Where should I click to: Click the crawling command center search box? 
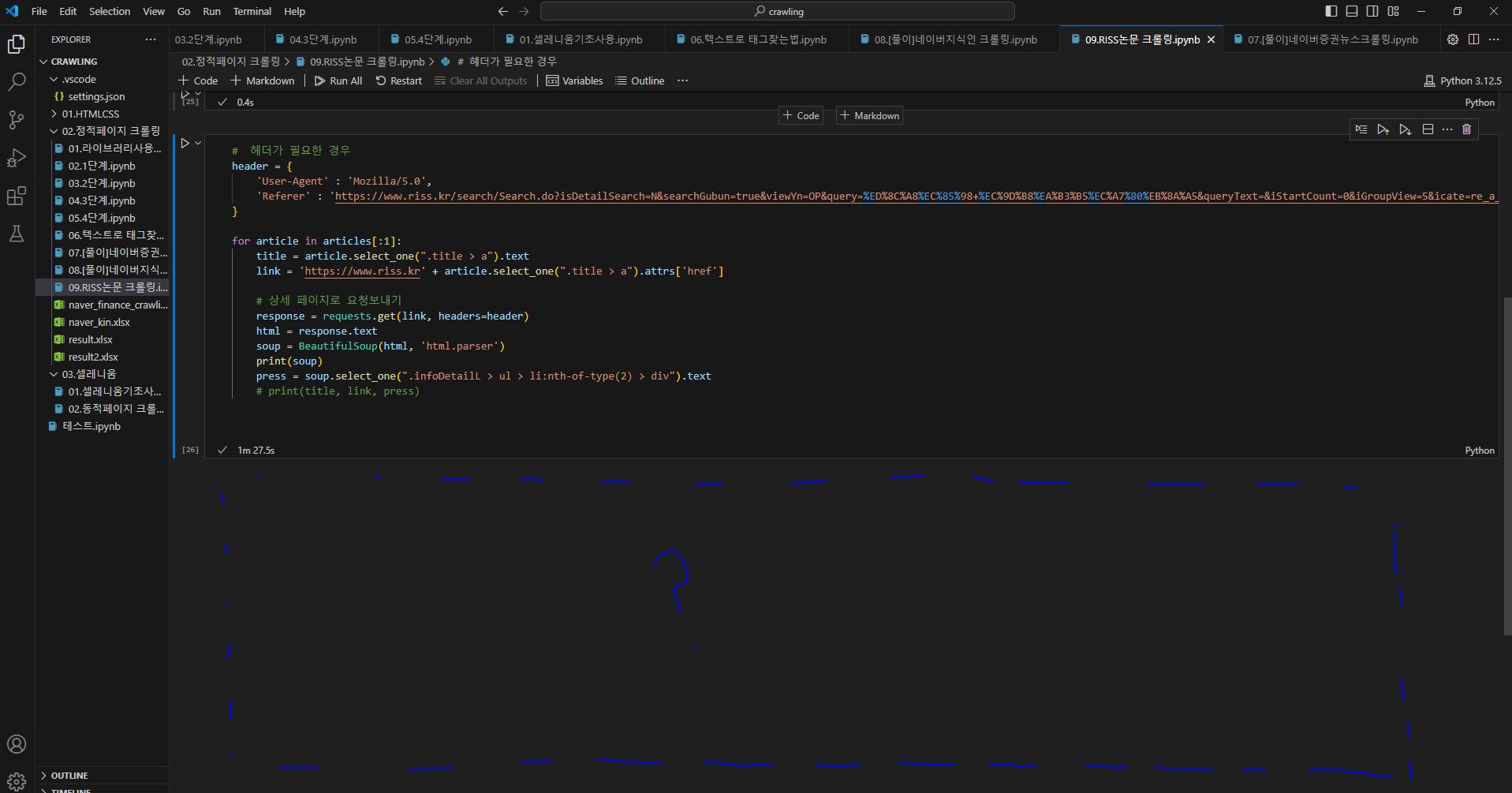pyautogui.click(x=778, y=11)
